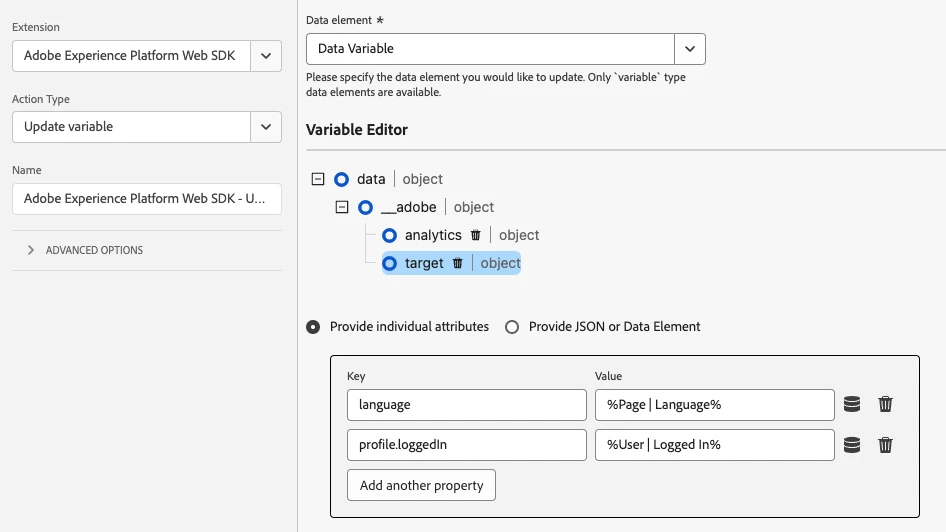Remove the profile.loggedIn property row
946x532 pixels.
(885, 445)
